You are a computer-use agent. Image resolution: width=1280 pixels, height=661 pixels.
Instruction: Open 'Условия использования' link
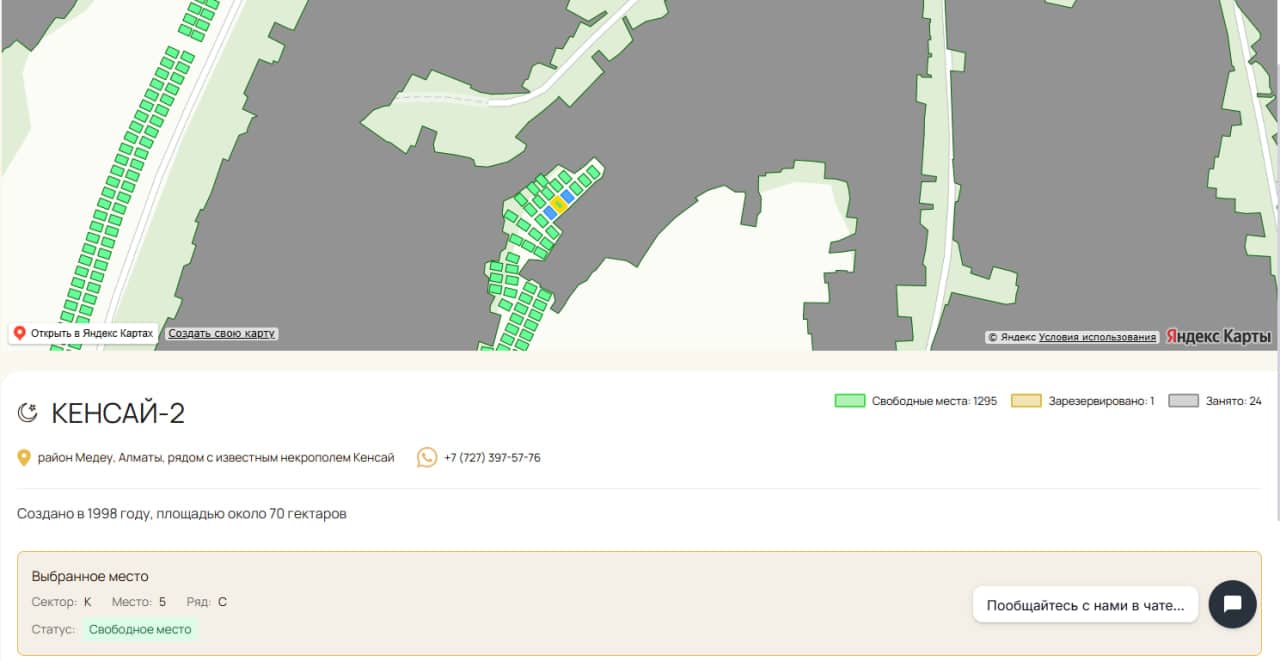(1097, 337)
